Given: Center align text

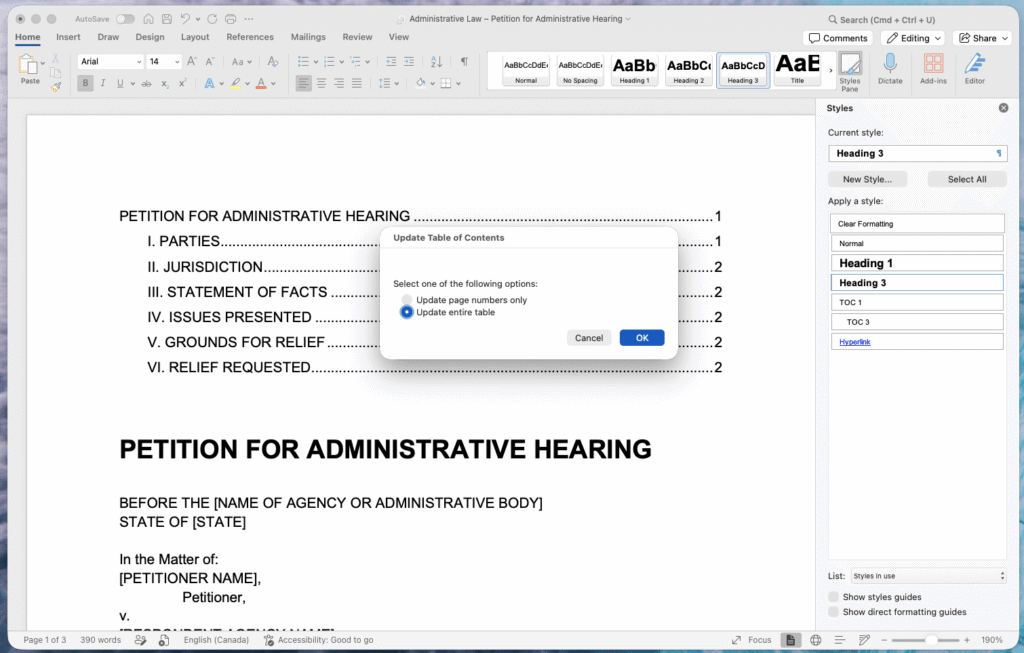Looking at the screenshot, I should click(x=321, y=83).
